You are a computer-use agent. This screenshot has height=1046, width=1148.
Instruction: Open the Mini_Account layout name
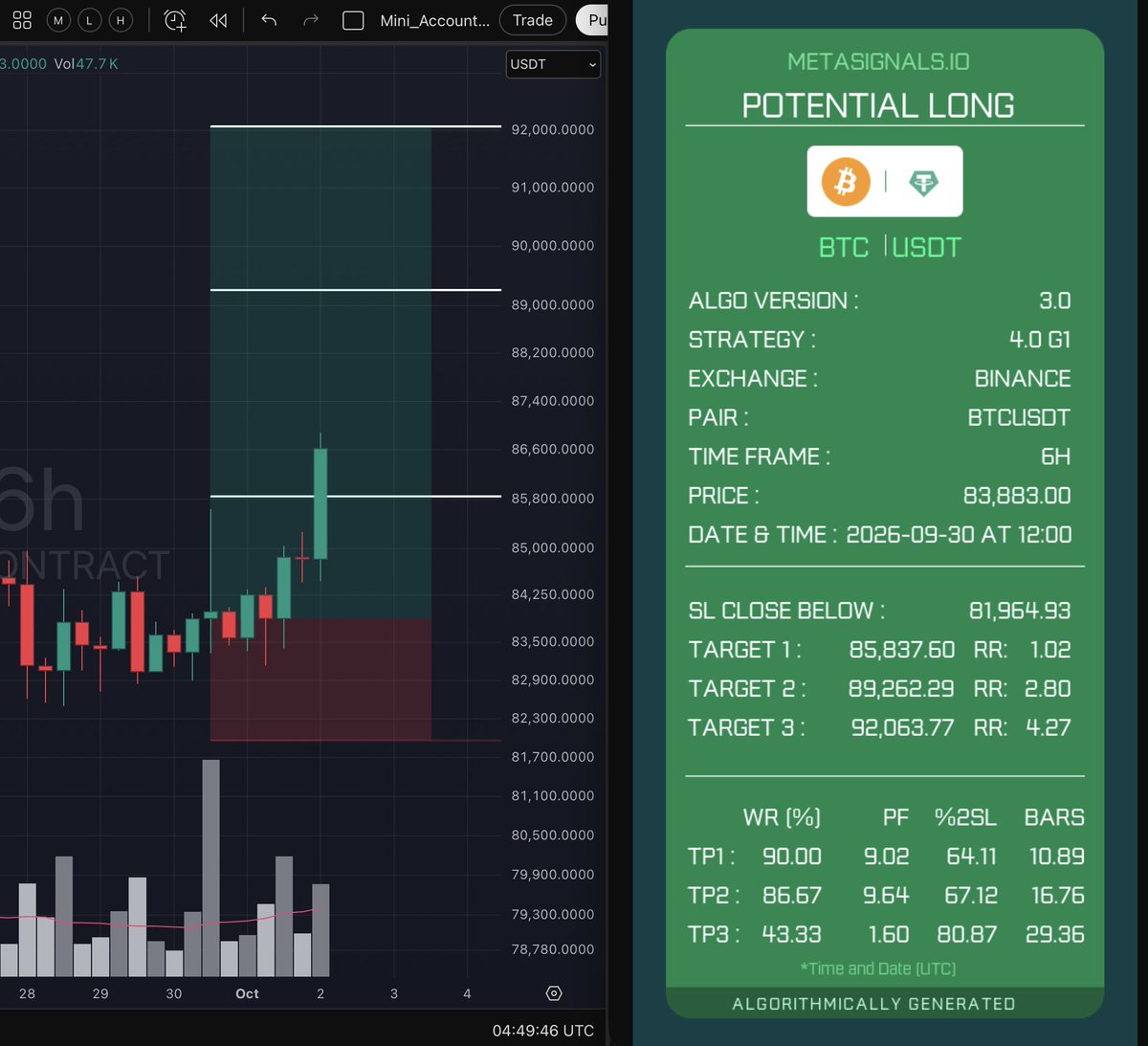click(434, 20)
